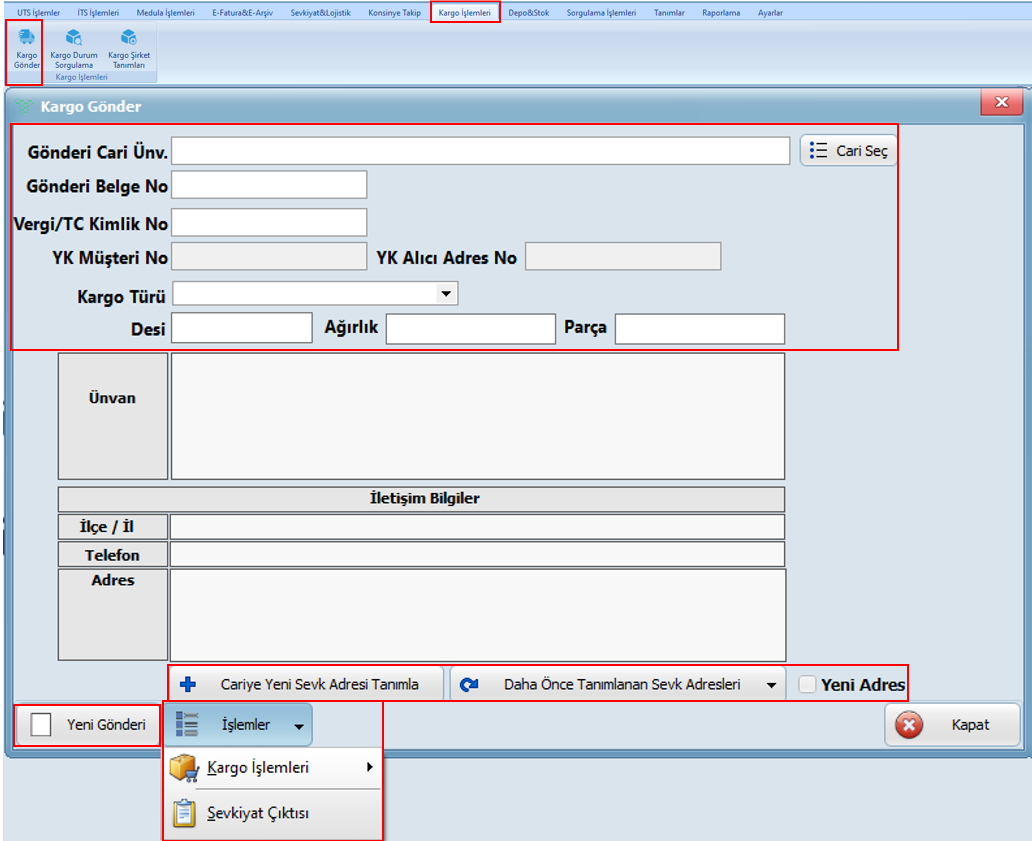Click the Gönderi Cari Ünv. input field
This screenshot has height=841, width=1032.
480,151
